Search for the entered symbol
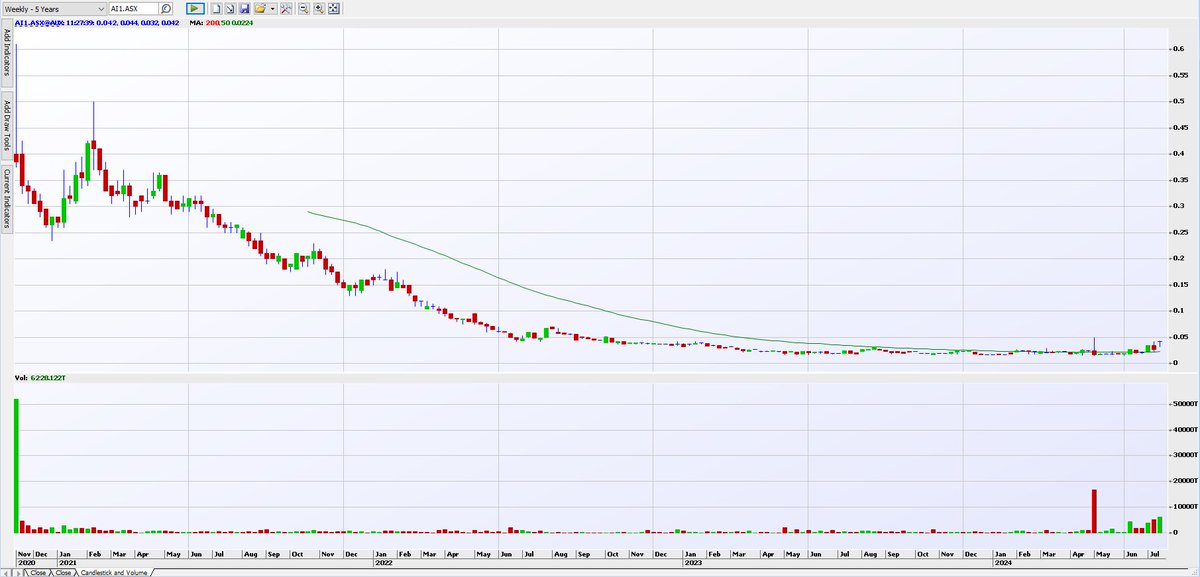The width and height of the screenshot is (1200, 577). pos(166,8)
